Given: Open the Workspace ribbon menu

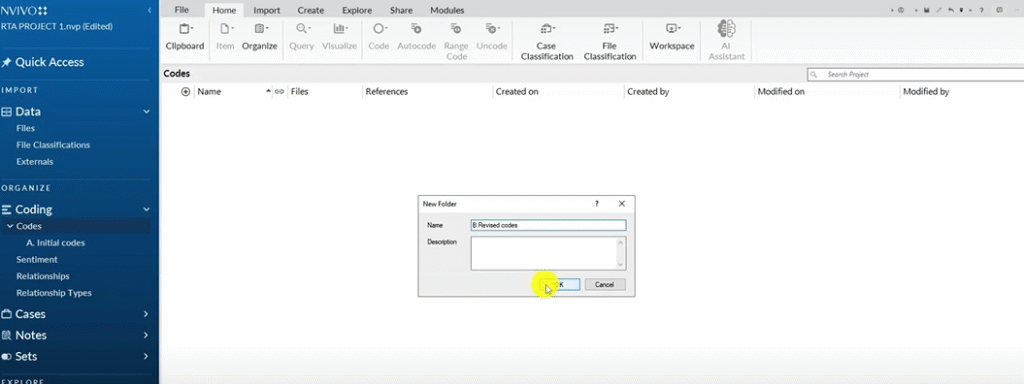Looking at the screenshot, I should pos(672,38).
